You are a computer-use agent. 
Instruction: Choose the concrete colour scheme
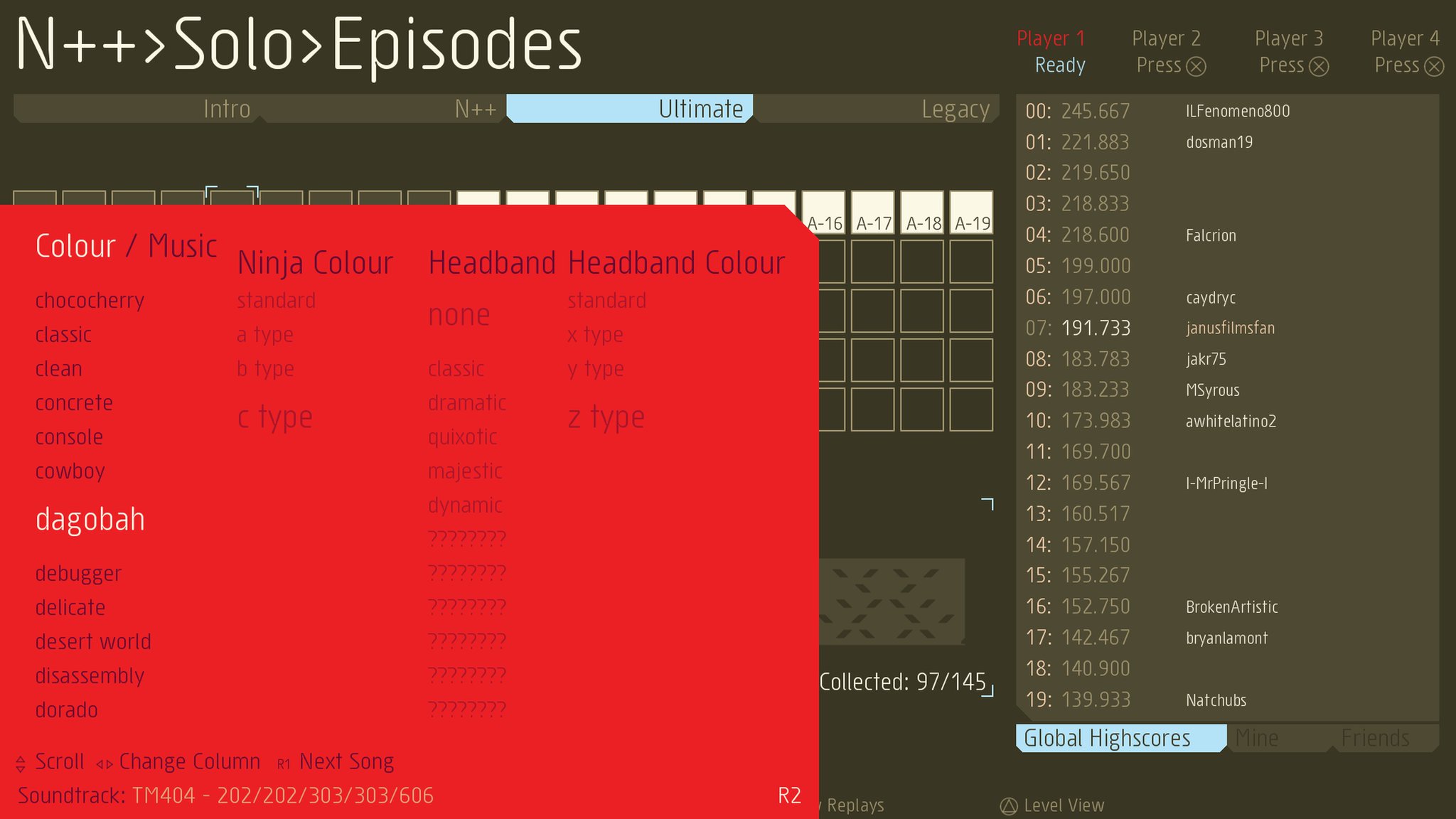point(74,403)
